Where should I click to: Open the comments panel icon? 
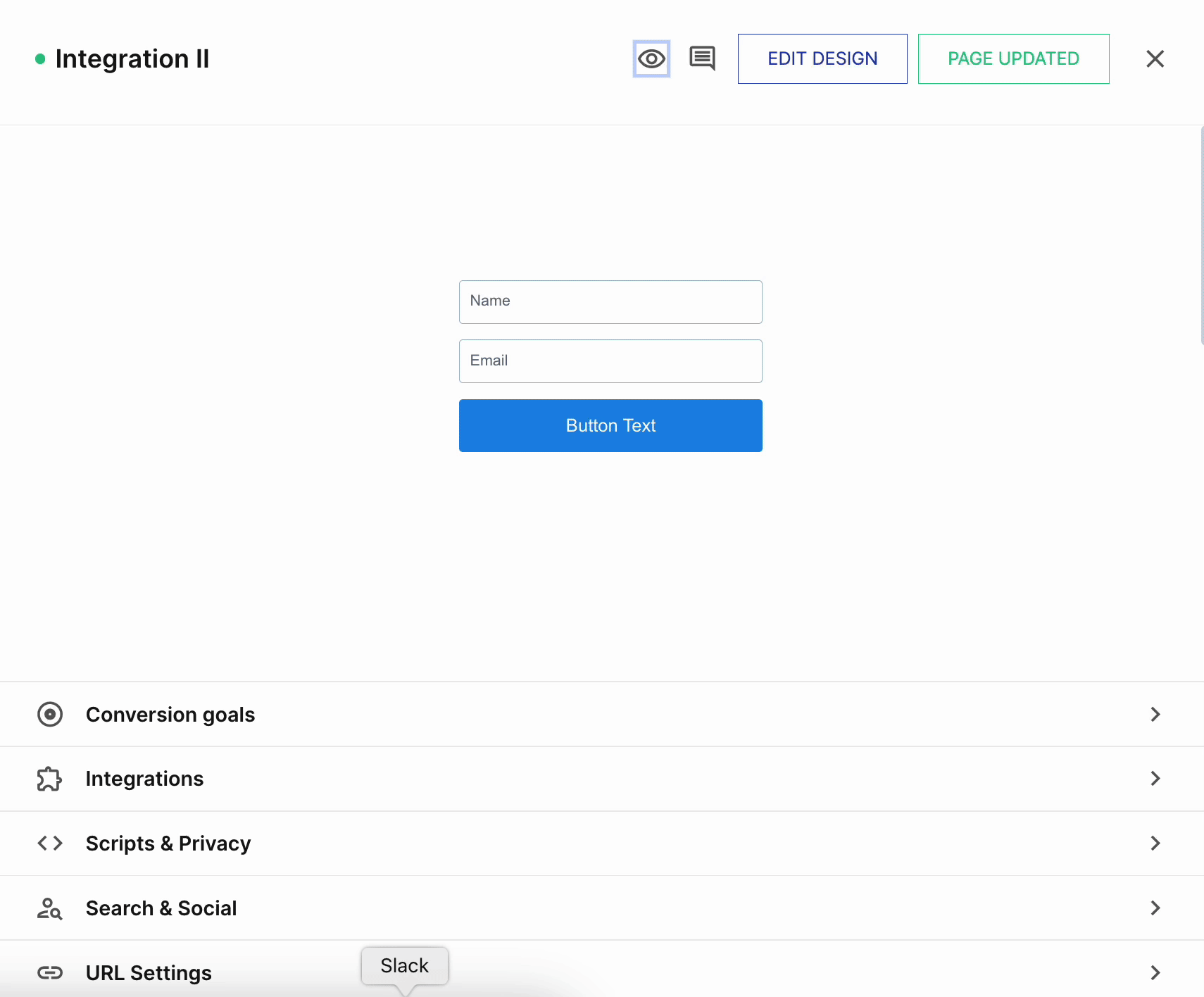pyautogui.click(x=702, y=58)
